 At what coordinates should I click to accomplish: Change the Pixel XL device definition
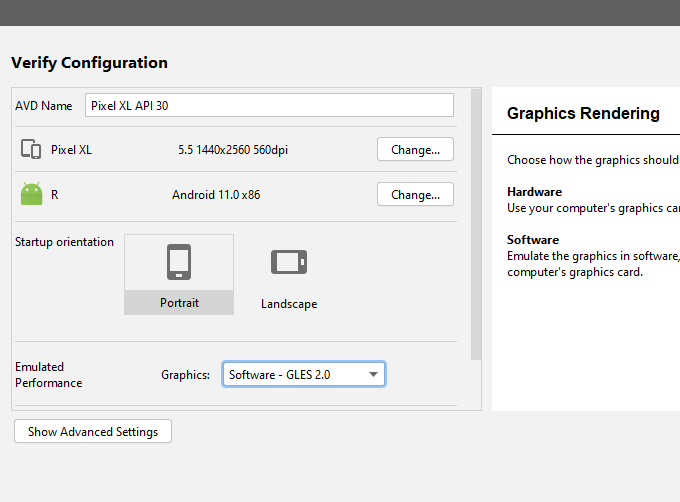click(x=415, y=150)
